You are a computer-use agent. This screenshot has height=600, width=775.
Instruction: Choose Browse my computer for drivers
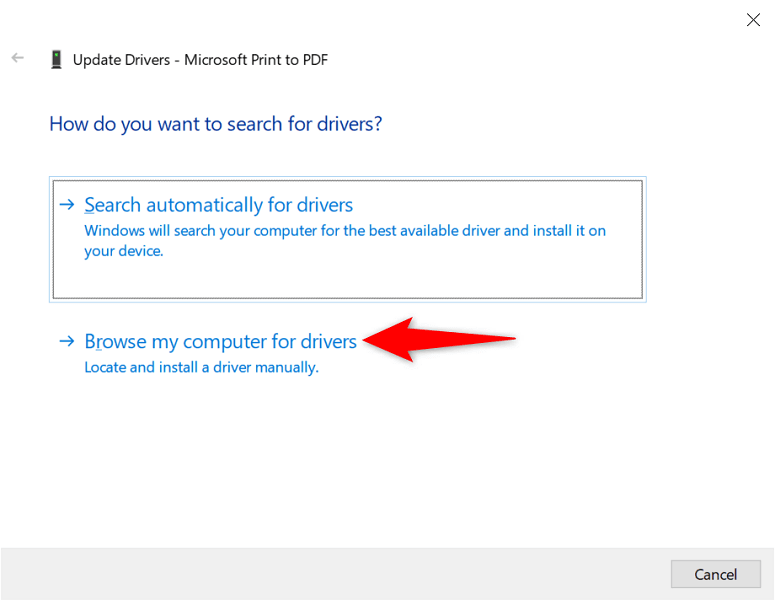[x=220, y=342]
